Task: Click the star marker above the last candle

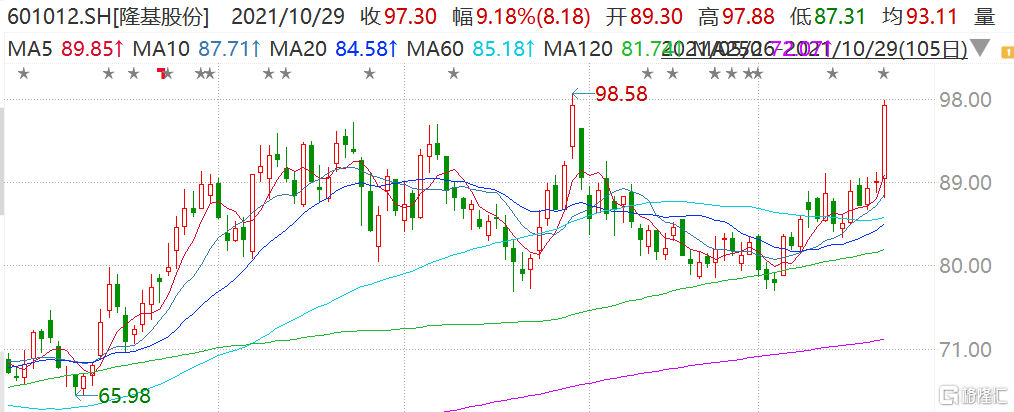Action: click(x=883, y=74)
